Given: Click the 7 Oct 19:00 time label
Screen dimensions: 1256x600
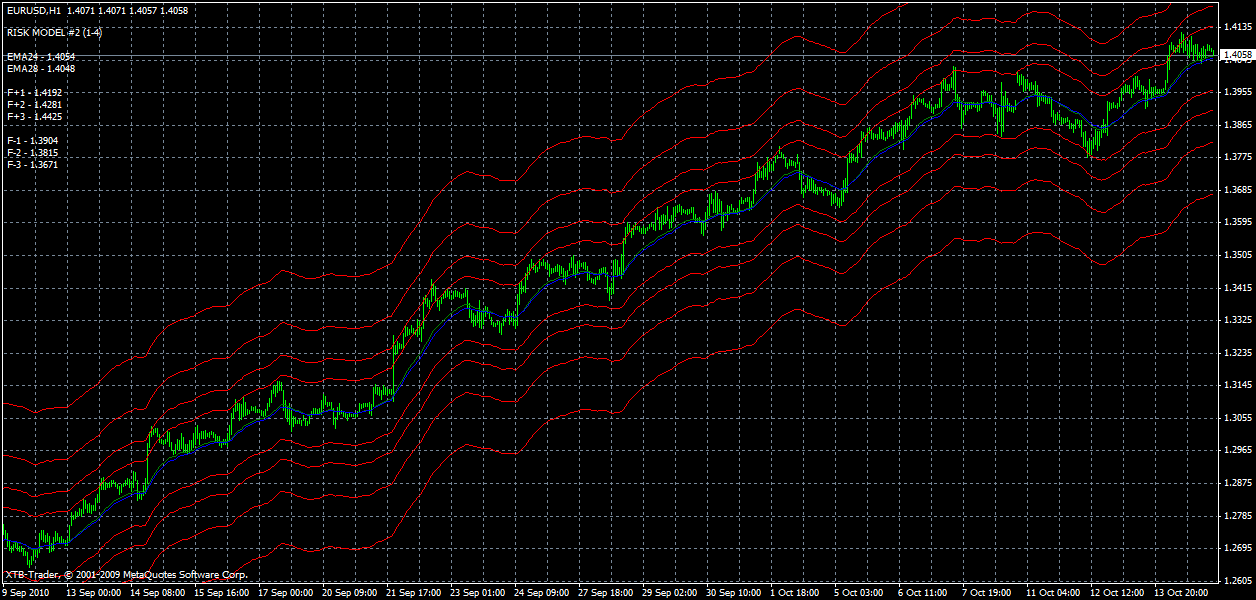Looking at the screenshot, I should 988,593.
